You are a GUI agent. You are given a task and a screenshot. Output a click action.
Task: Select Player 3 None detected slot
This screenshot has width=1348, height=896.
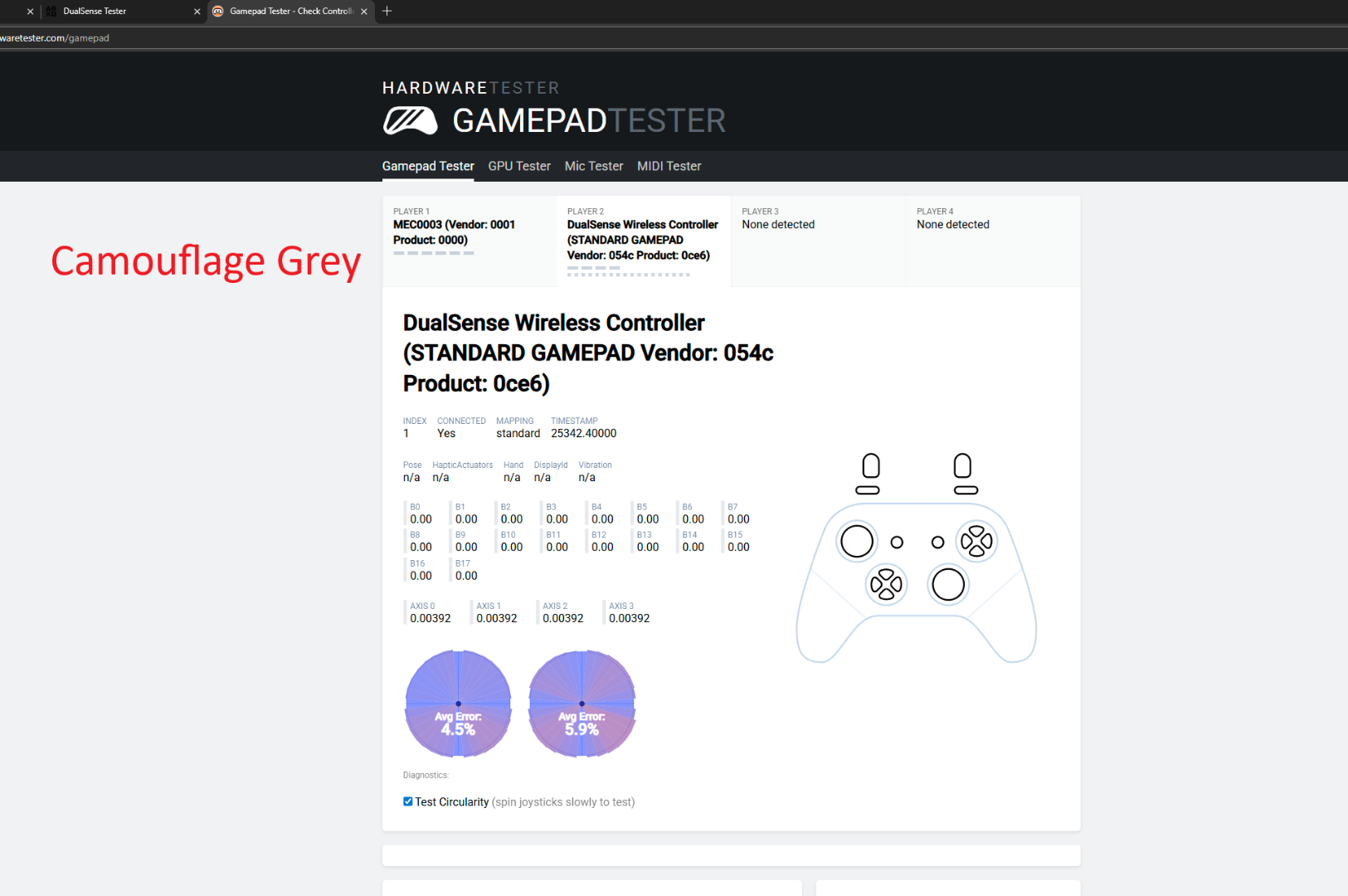click(818, 241)
